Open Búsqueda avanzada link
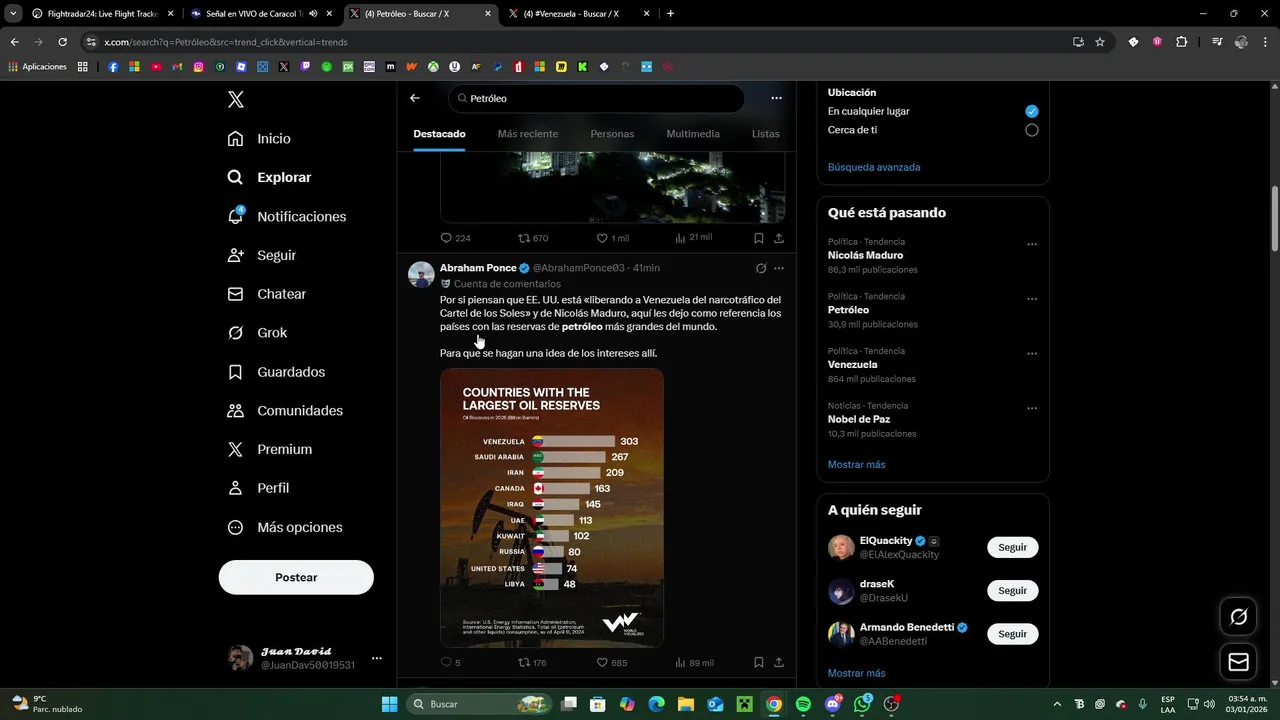Screen dimensions: 1280x720 point(874,167)
